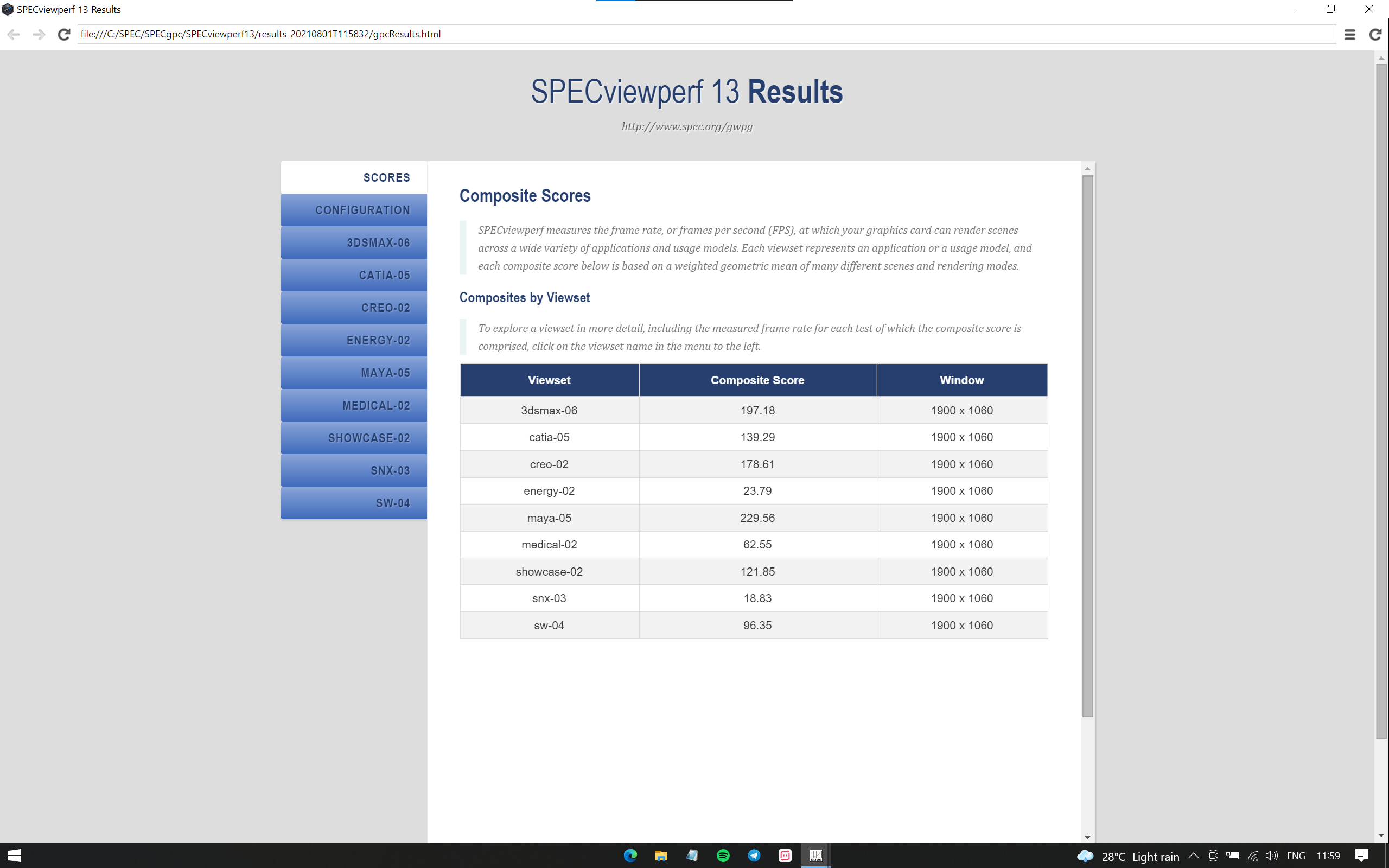Open the Windows Start menu
This screenshot has width=1389, height=868.
14,856
